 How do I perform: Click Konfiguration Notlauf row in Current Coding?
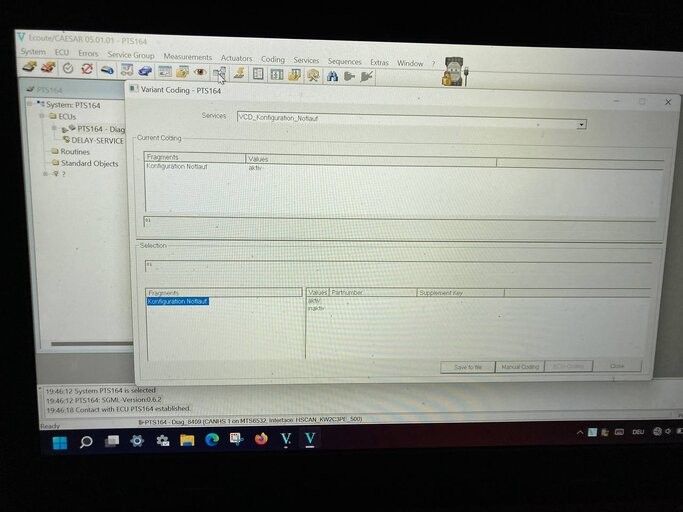(x=177, y=166)
